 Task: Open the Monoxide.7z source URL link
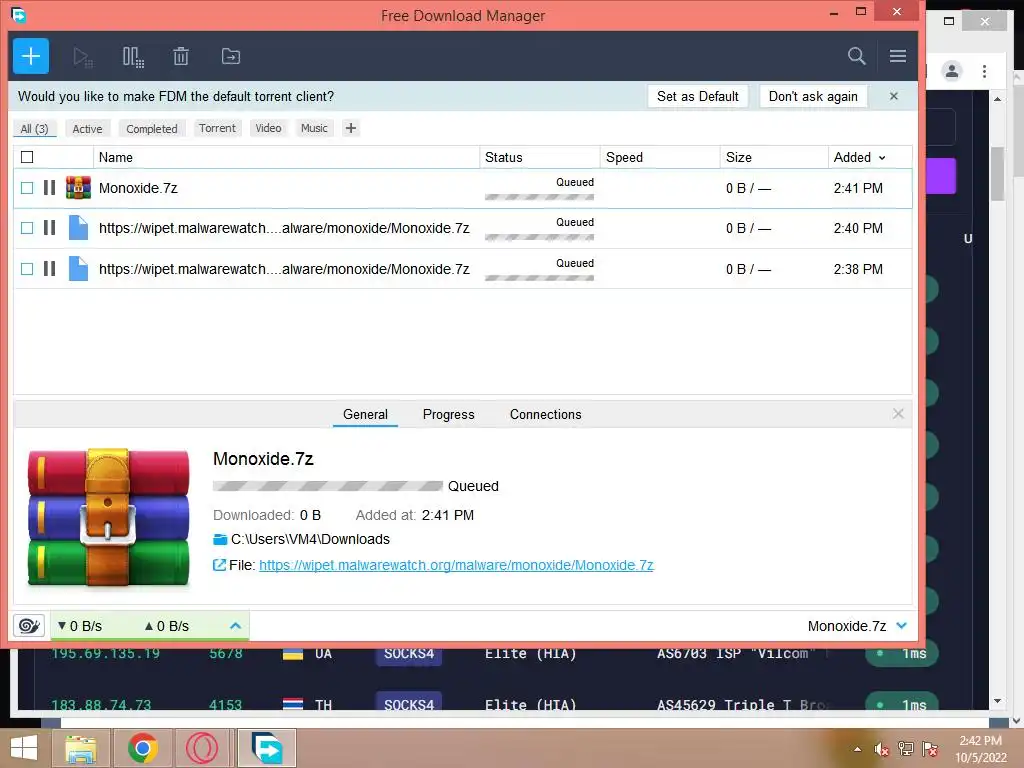coord(456,566)
